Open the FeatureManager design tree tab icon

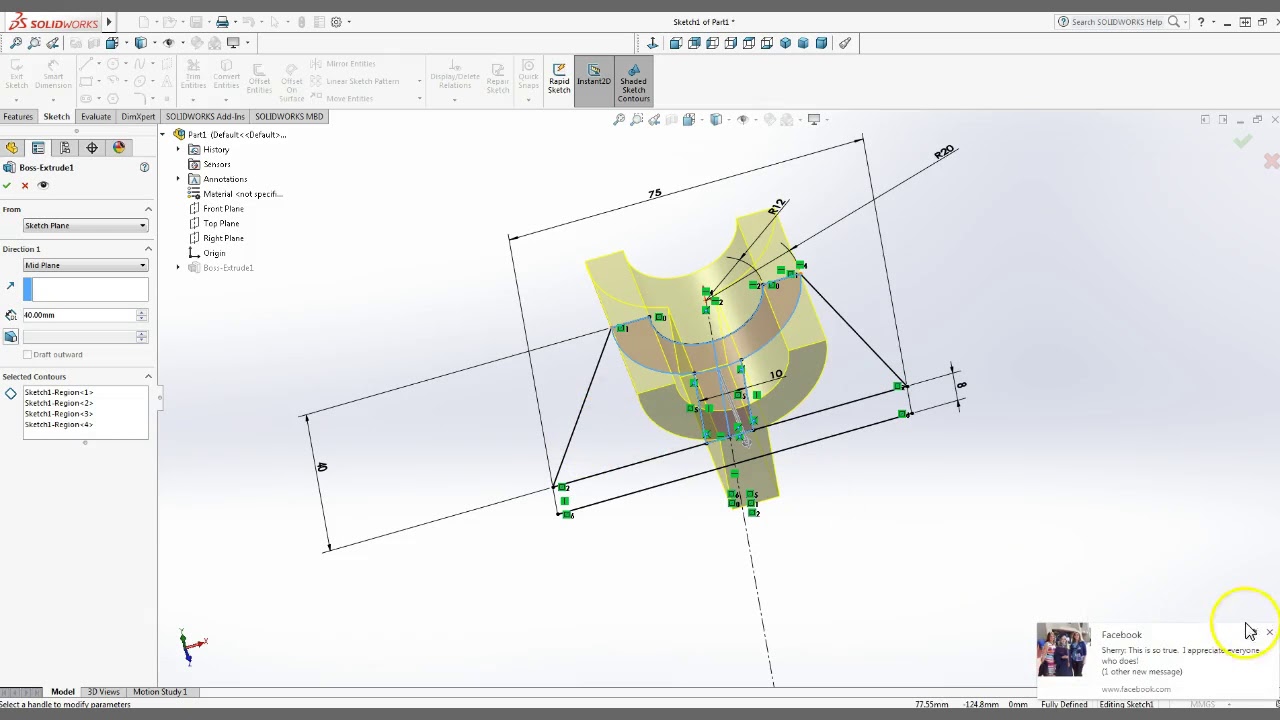[x=12, y=148]
